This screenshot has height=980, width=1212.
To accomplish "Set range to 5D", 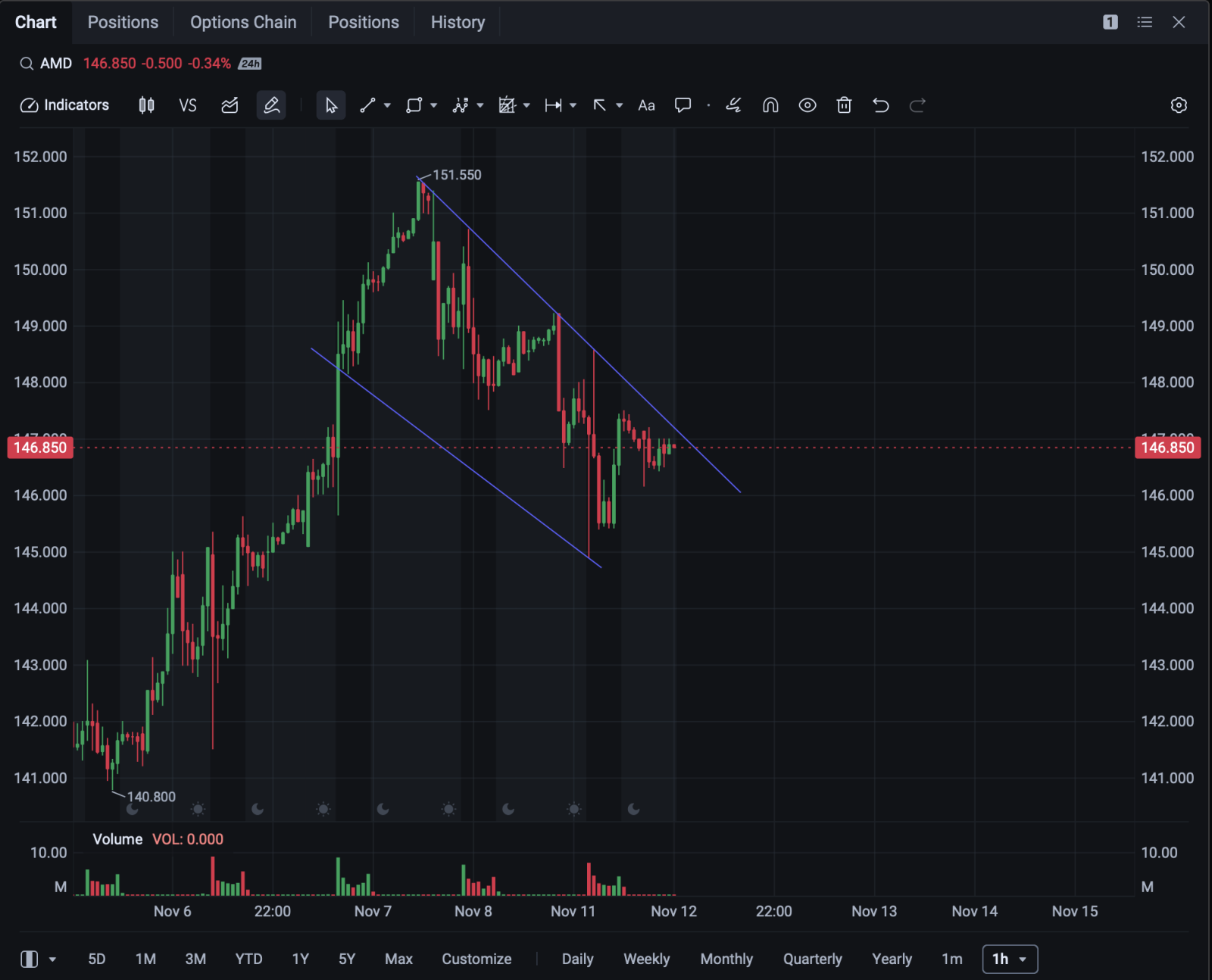I will click(96, 960).
